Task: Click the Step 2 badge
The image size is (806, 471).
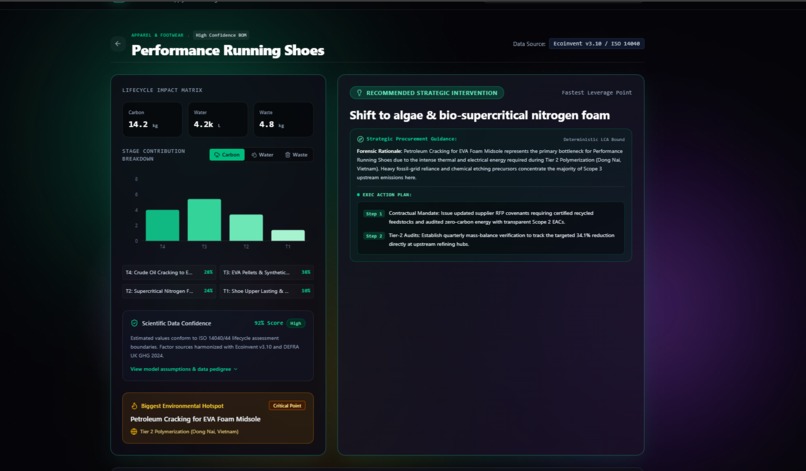Action: [x=374, y=236]
